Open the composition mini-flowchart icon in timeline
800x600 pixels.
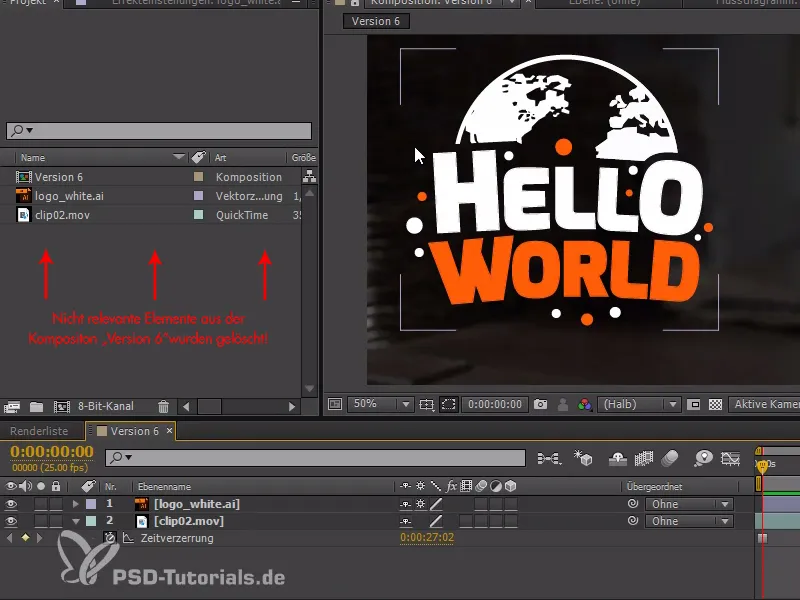[x=549, y=458]
